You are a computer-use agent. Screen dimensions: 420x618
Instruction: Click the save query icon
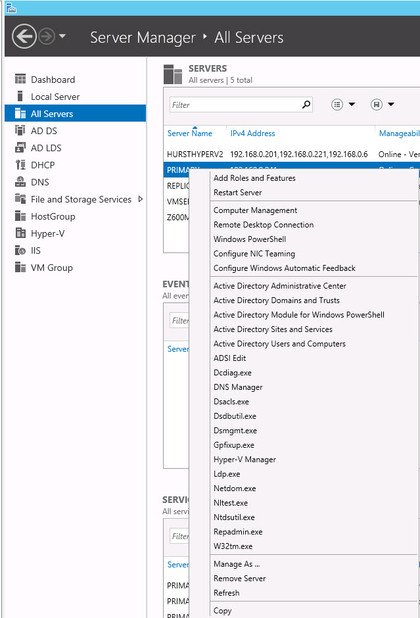[376, 104]
